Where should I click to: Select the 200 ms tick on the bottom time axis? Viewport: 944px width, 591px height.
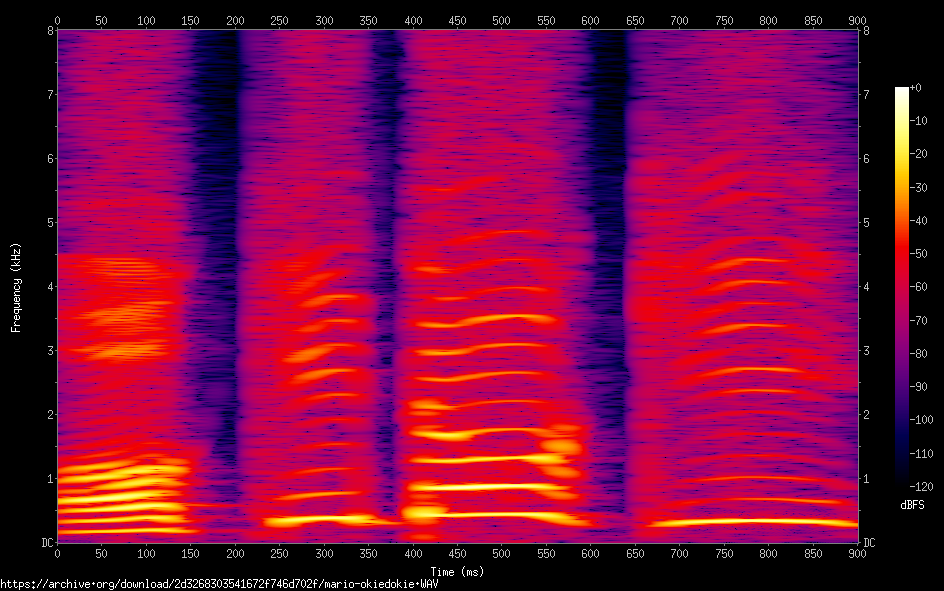(x=235, y=554)
